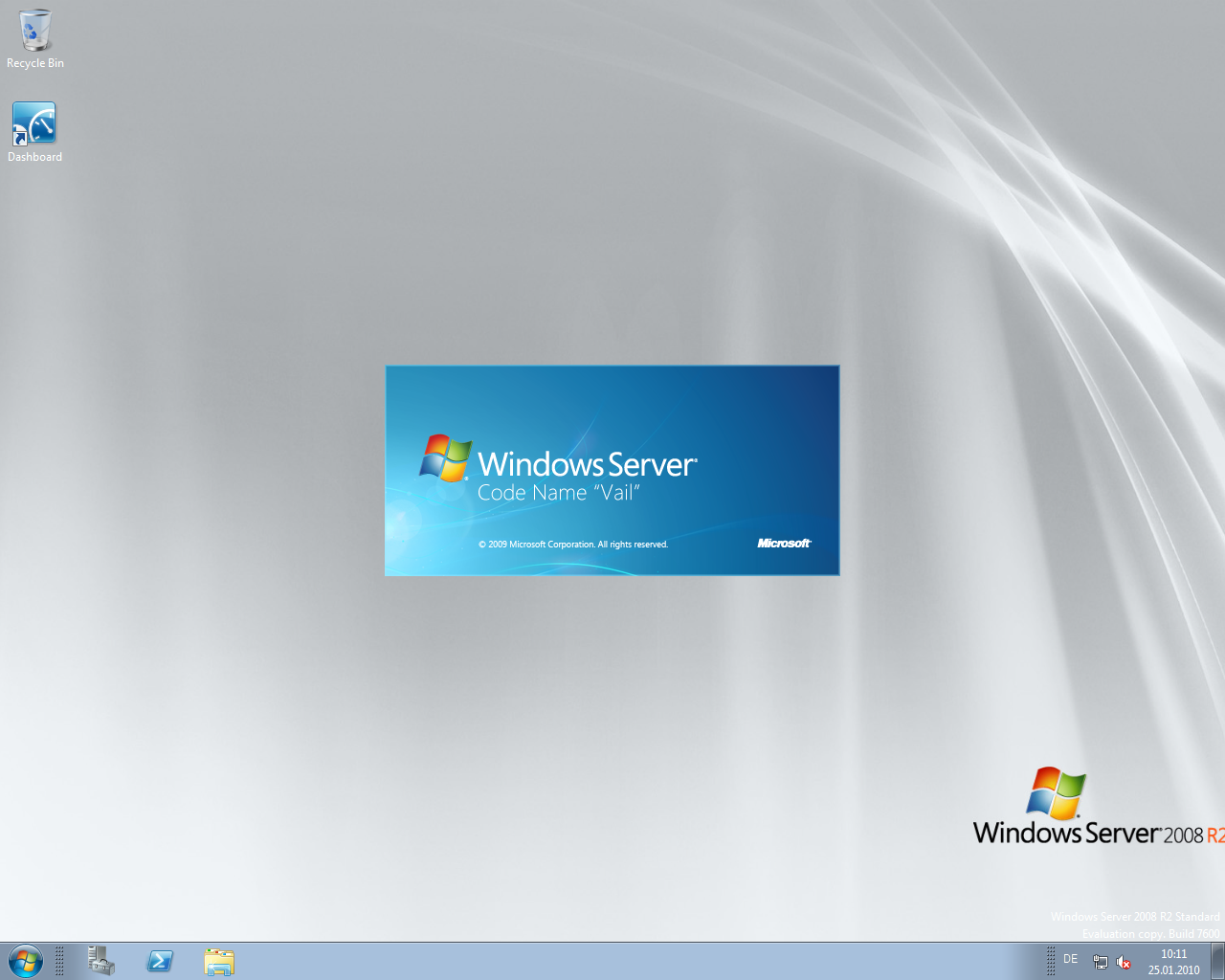Screen dimensions: 1225x980
Task: Open Server Manager from the taskbar
Action: tap(101, 961)
